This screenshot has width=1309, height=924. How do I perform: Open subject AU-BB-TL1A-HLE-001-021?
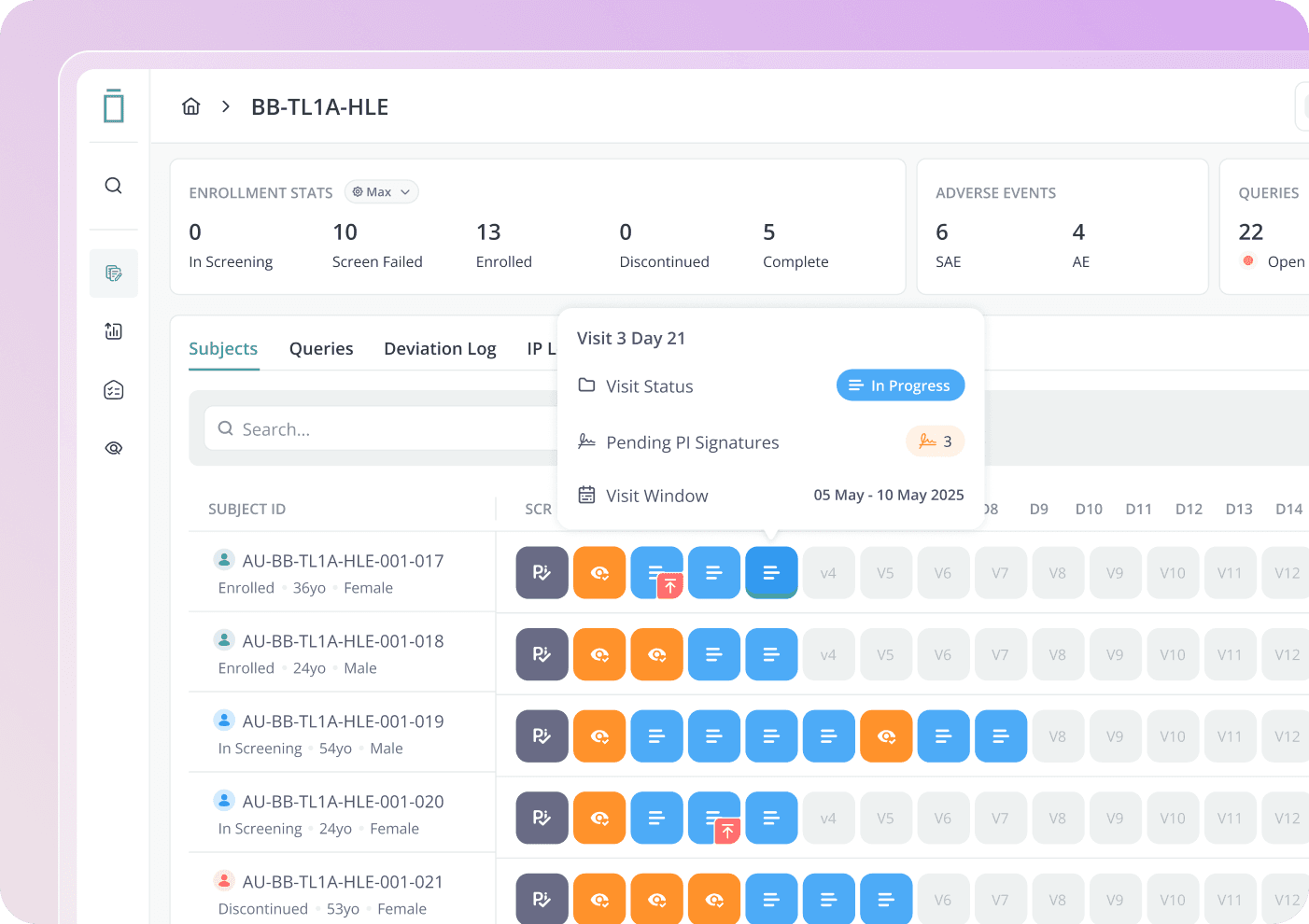coord(343,882)
